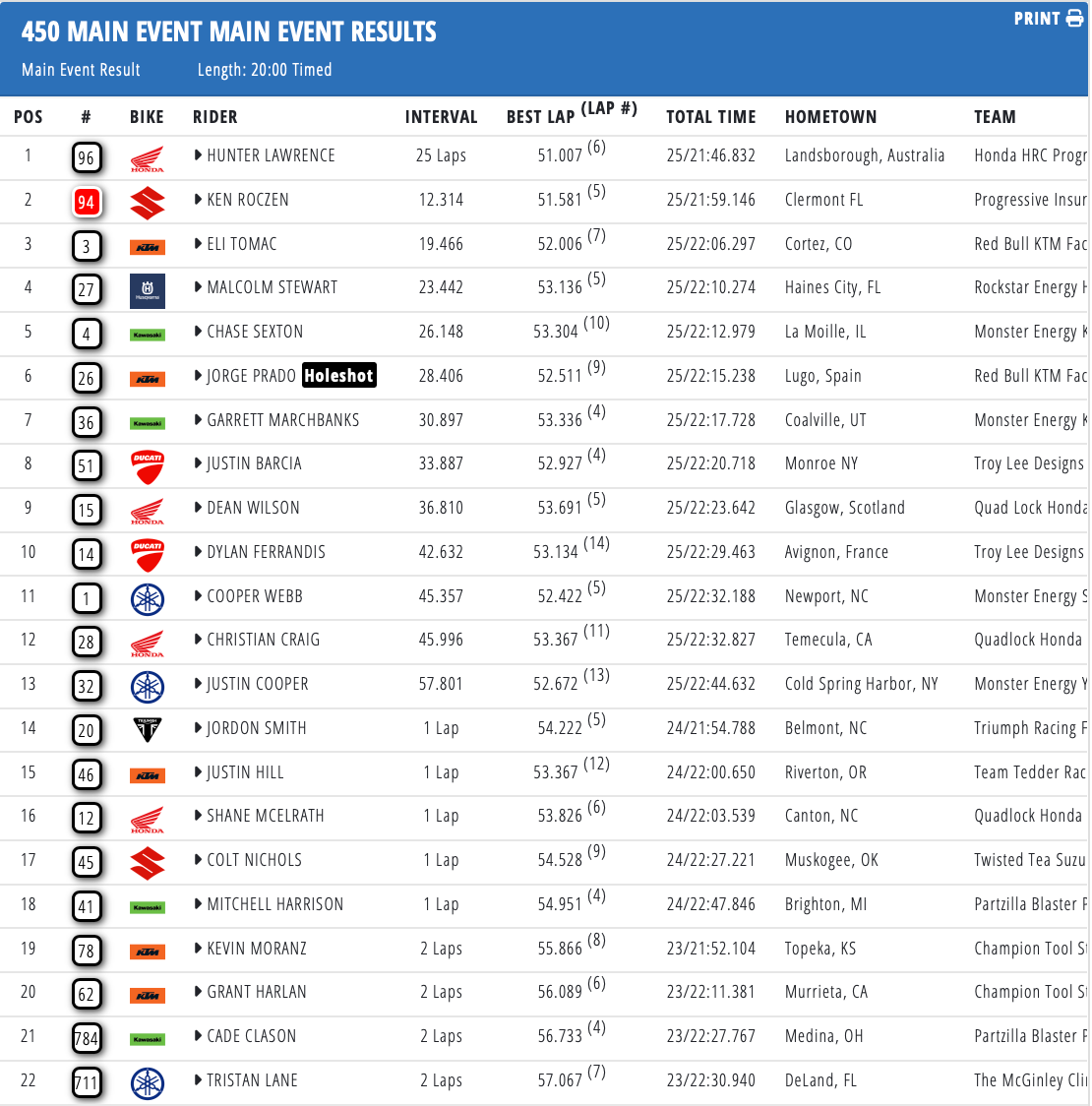Click Chase Sexton's Kawasaki bike logo
This screenshot has width=1092, height=1106.
(148, 335)
